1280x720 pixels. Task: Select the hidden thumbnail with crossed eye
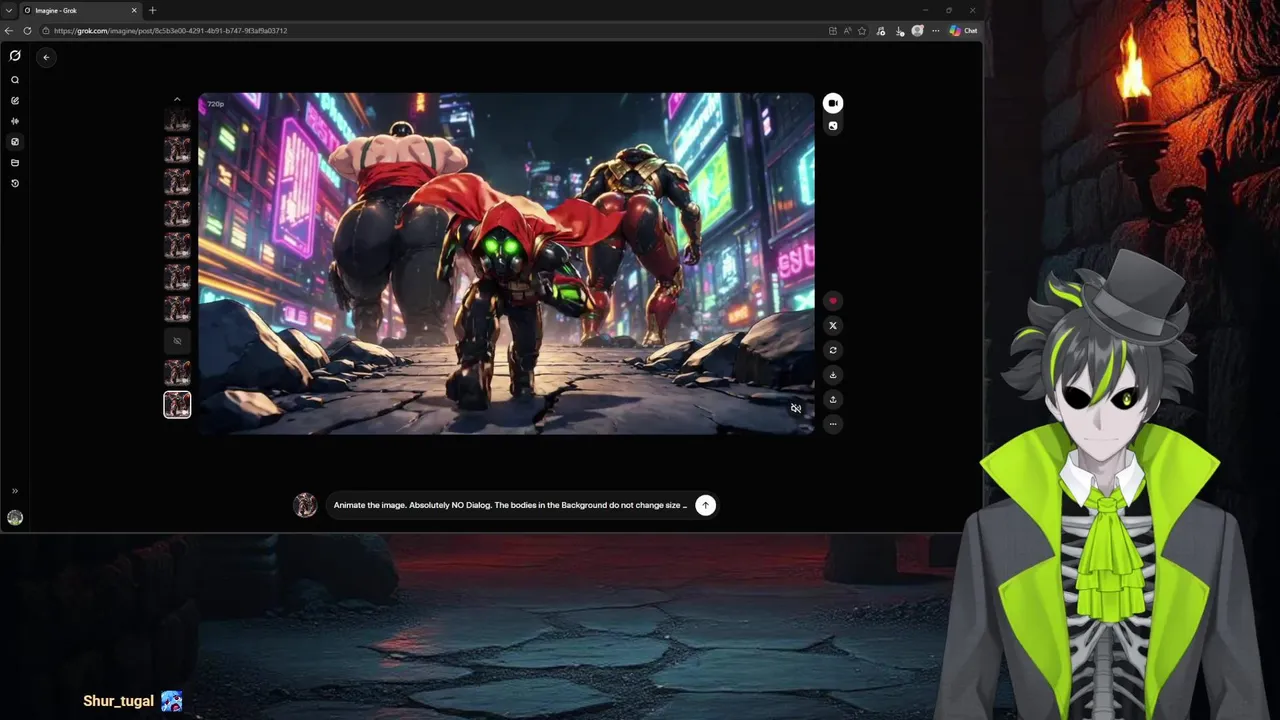177,341
